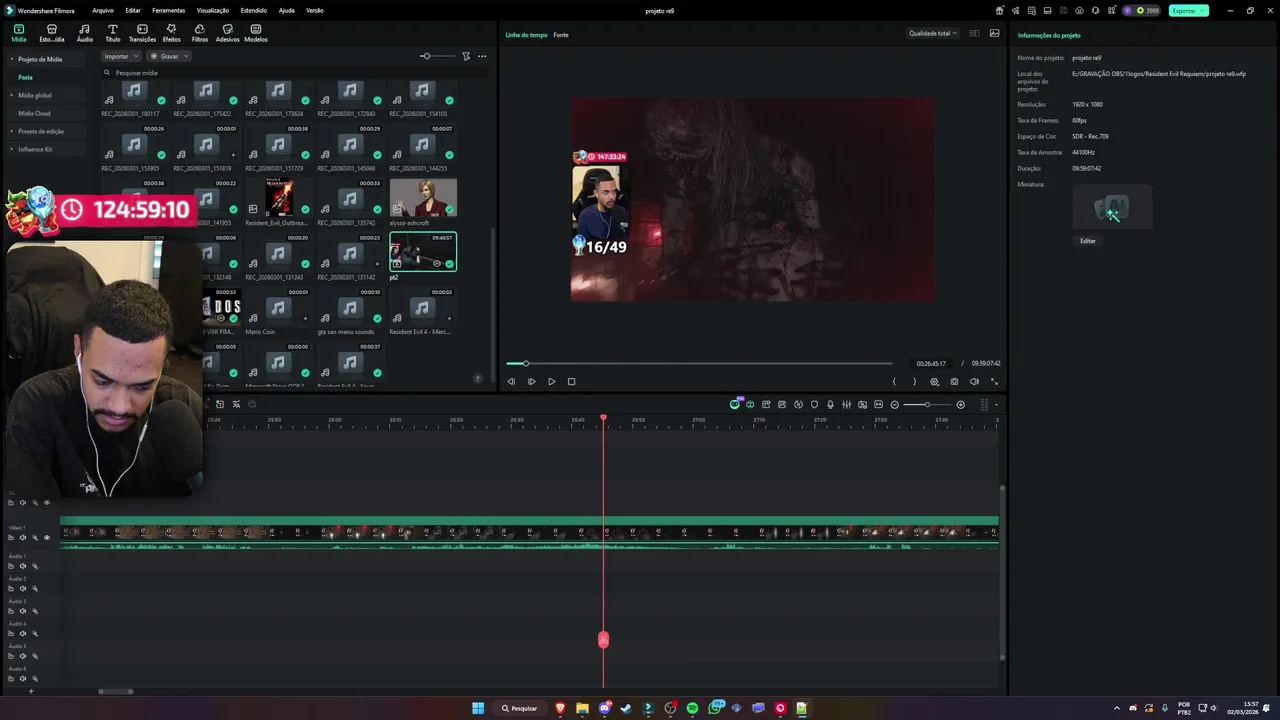
Task: Expand the Influence Kit section
Action: point(12,149)
